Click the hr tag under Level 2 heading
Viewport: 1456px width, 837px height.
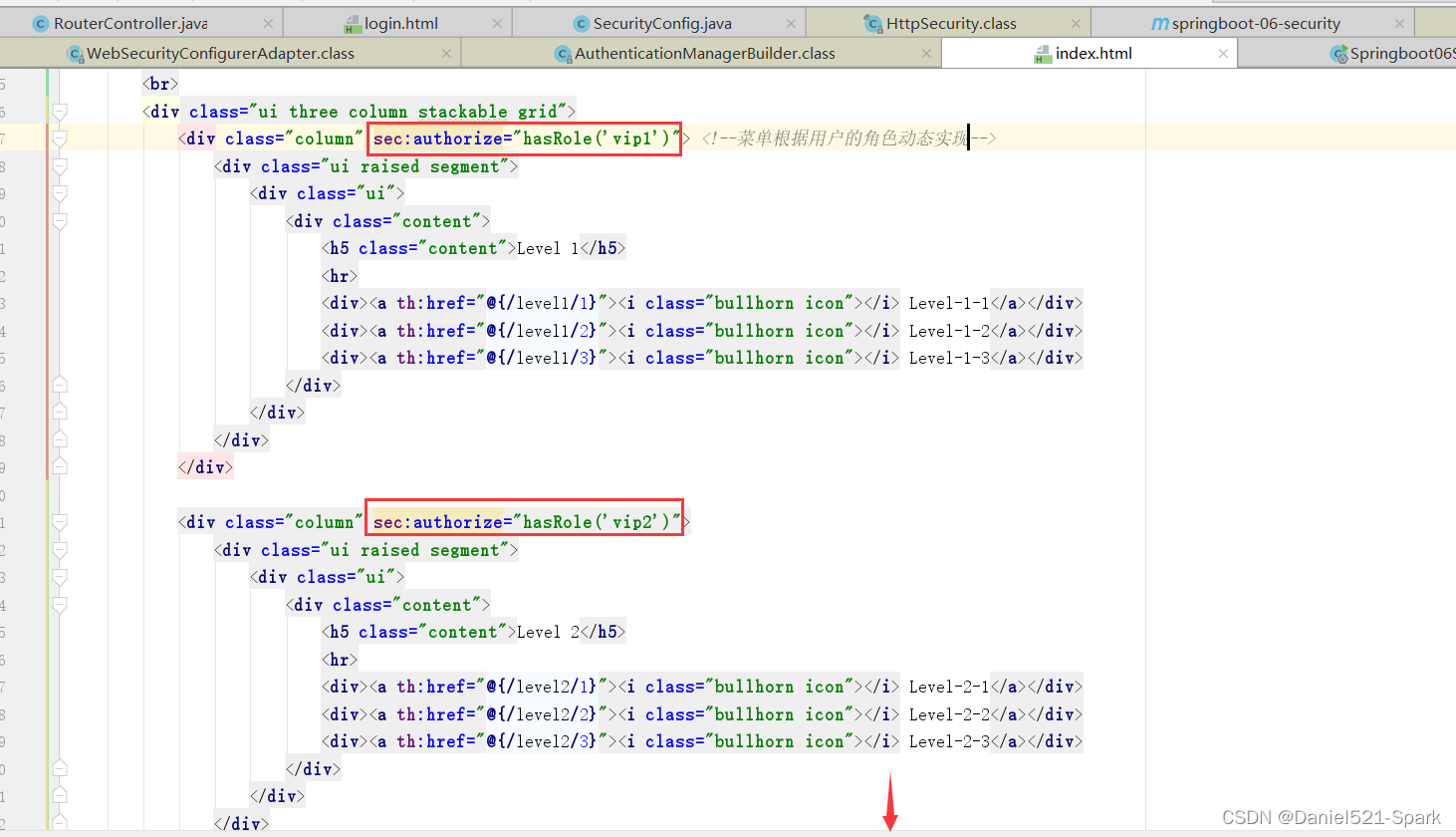(340, 660)
